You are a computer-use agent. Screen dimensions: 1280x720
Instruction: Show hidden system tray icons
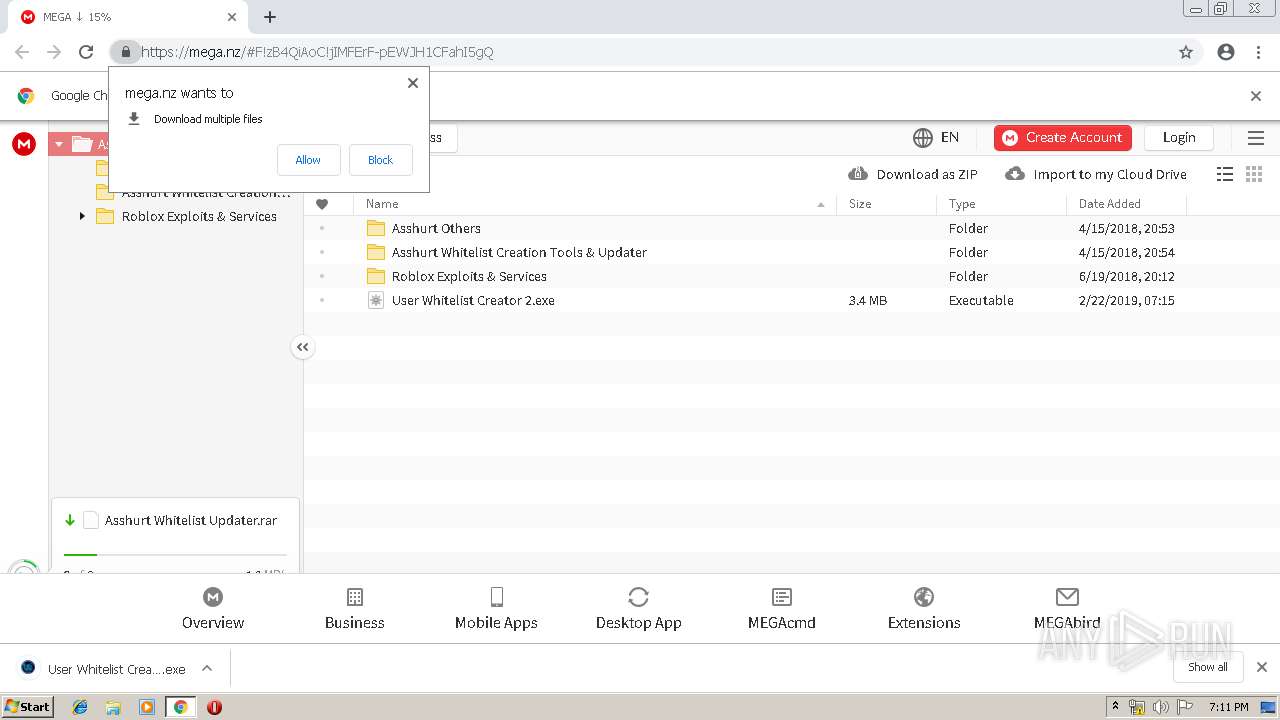point(1115,707)
